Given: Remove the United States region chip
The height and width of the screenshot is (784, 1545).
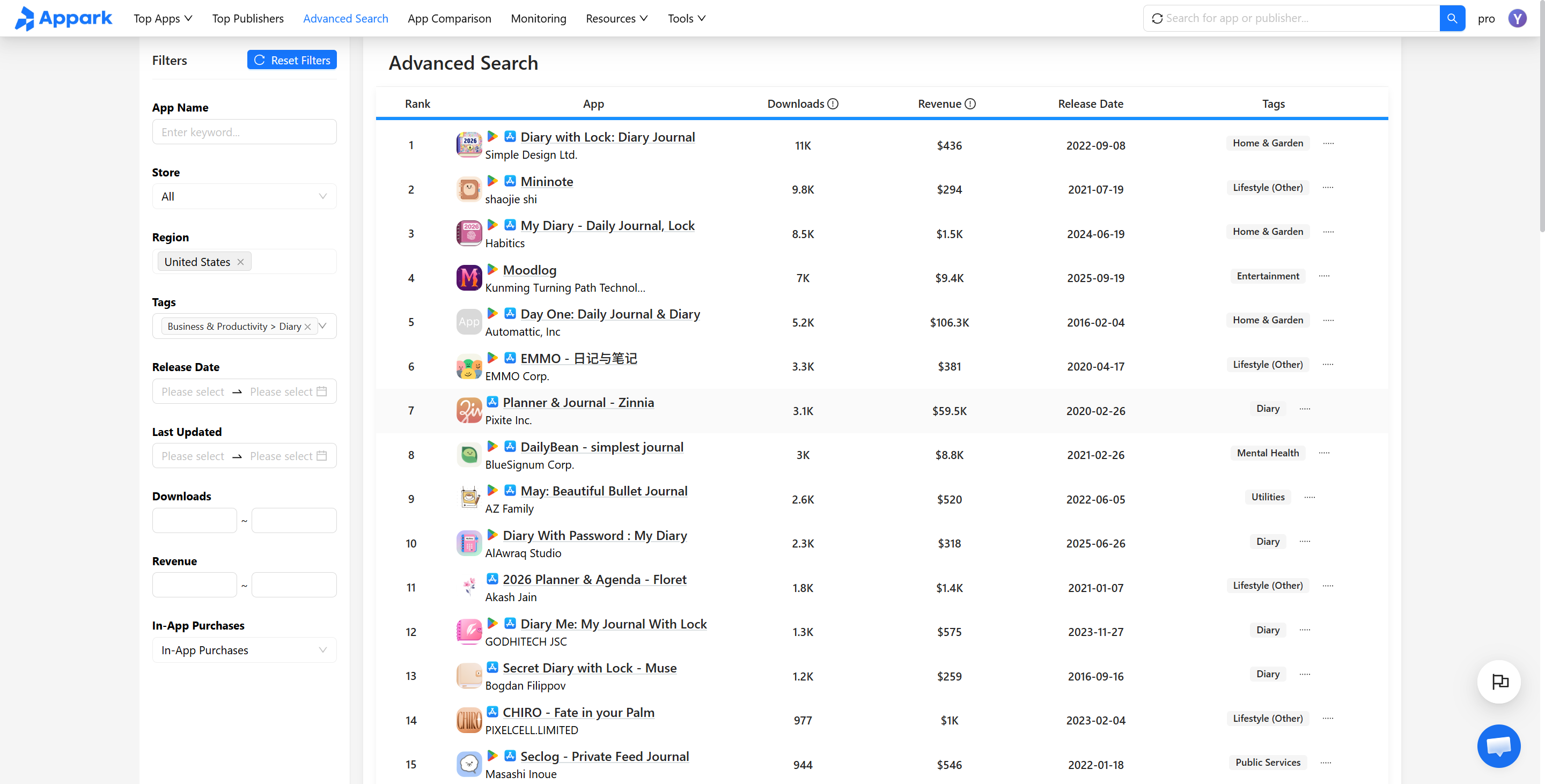Looking at the screenshot, I should coord(240,262).
